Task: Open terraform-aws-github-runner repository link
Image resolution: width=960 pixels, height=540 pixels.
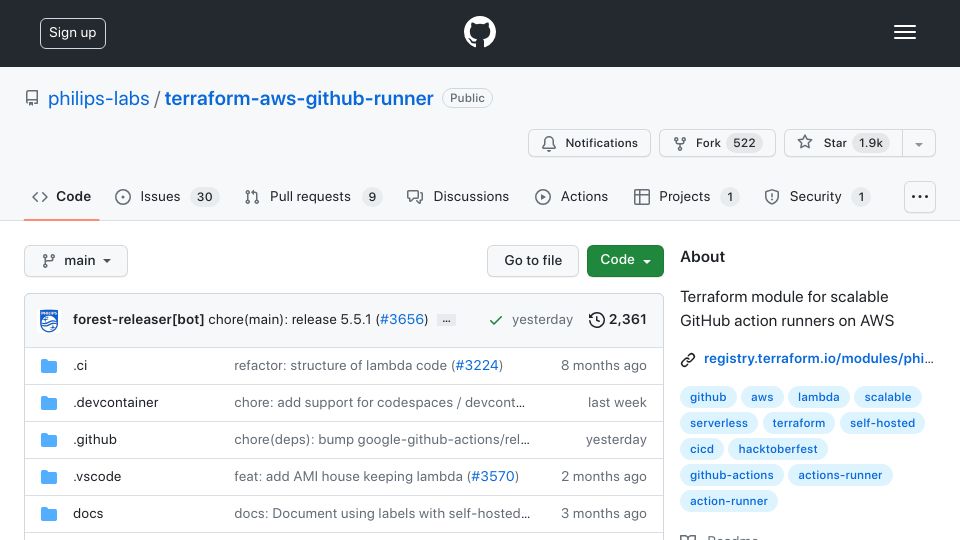Action: pyautogui.click(x=299, y=99)
